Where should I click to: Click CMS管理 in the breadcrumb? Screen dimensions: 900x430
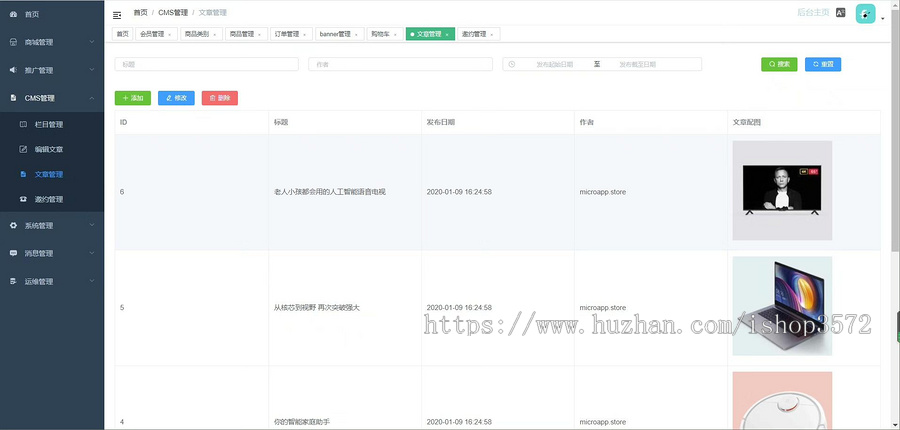[x=173, y=13]
